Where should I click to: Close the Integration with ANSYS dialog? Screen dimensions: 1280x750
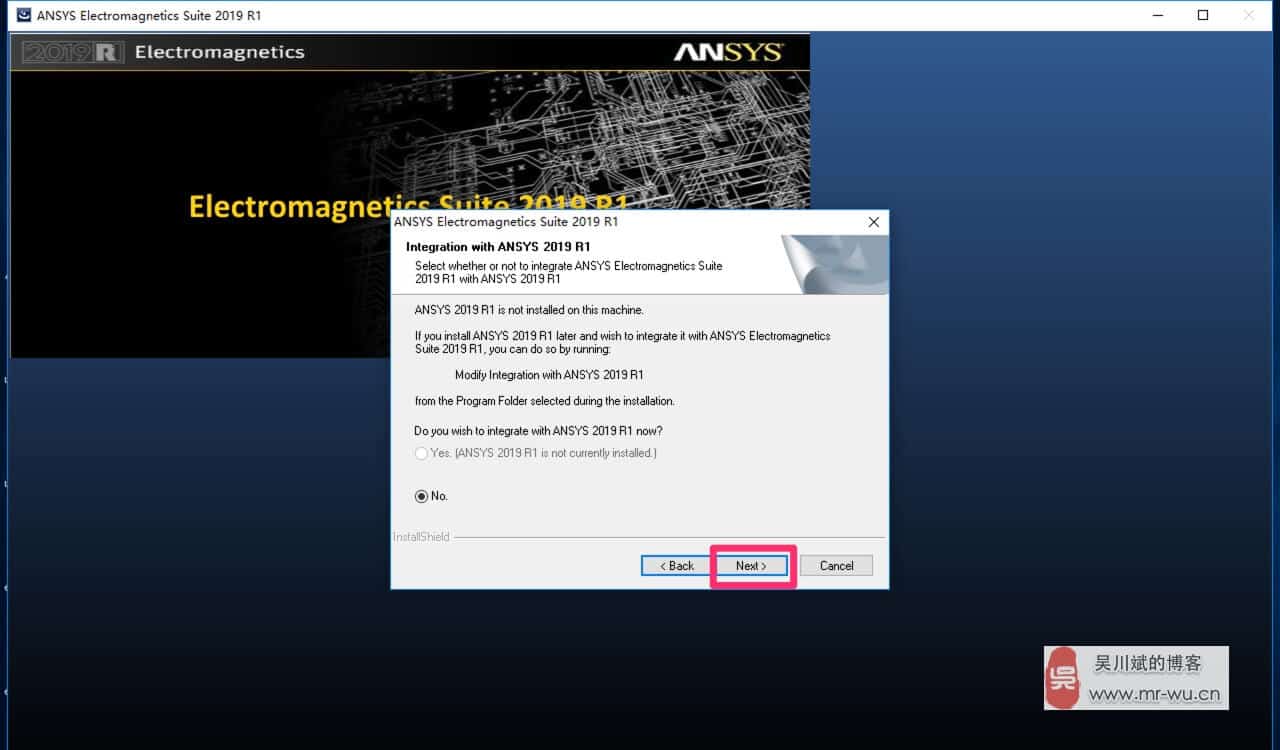873,222
